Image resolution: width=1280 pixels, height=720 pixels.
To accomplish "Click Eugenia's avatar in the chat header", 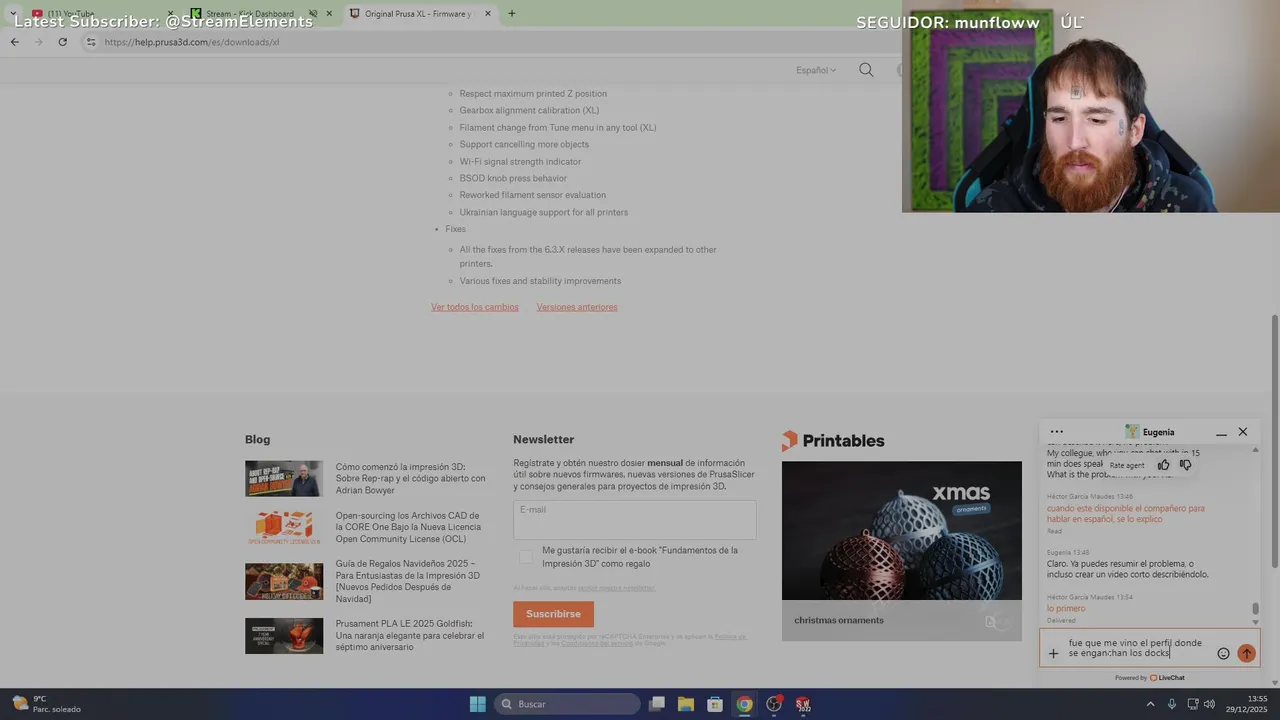I will (1131, 432).
